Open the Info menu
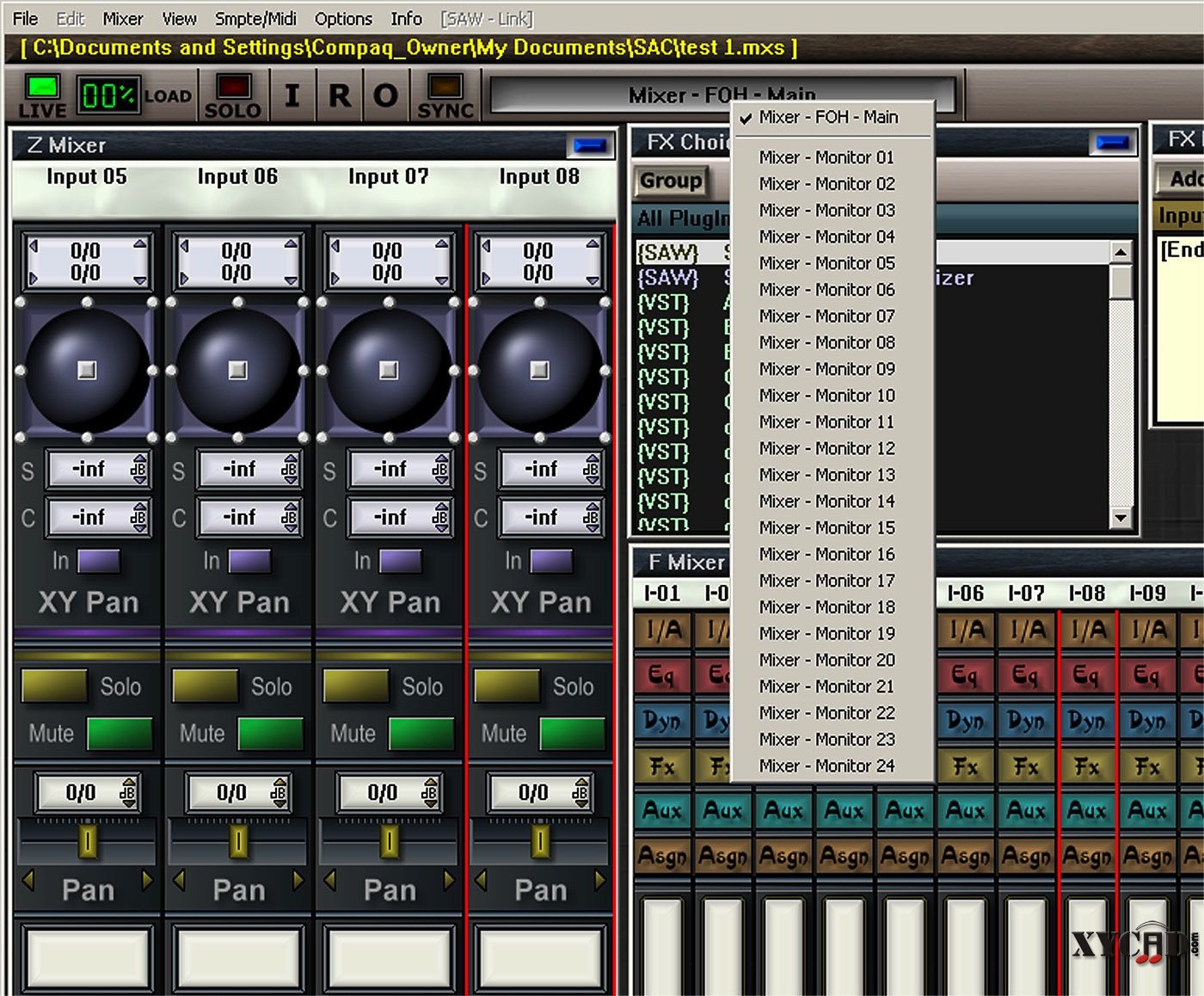Viewport: 1204px width, 996px height. click(406, 18)
